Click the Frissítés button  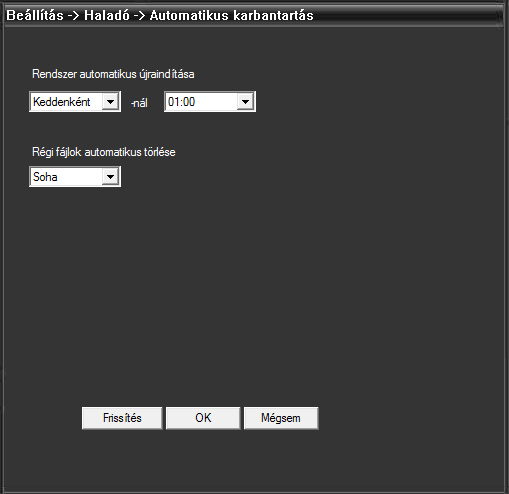(122, 418)
